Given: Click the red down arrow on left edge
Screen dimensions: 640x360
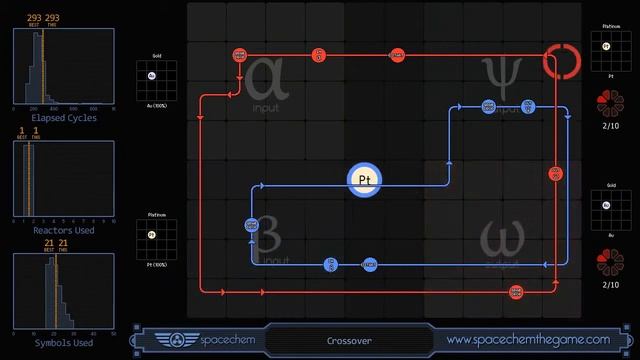Looking at the screenshot, I should 200,118.
